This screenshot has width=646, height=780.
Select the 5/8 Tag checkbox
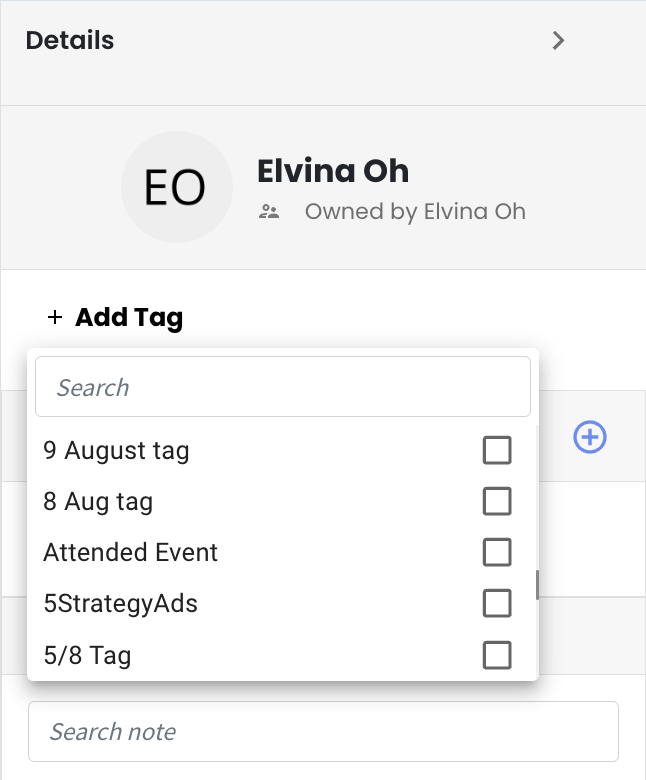(497, 655)
